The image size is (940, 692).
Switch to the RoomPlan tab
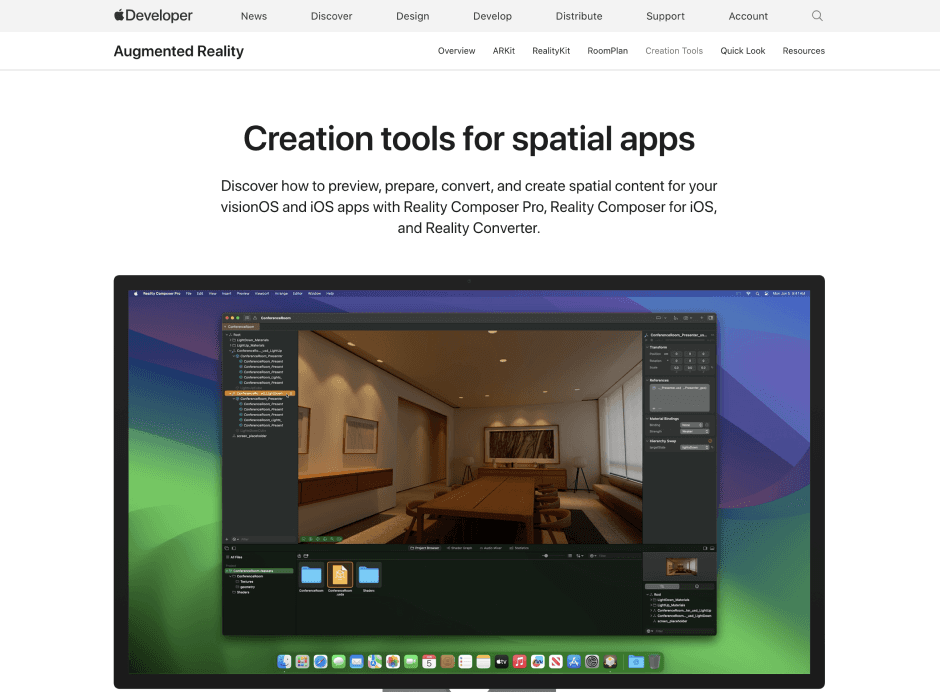(x=607, y=51)
